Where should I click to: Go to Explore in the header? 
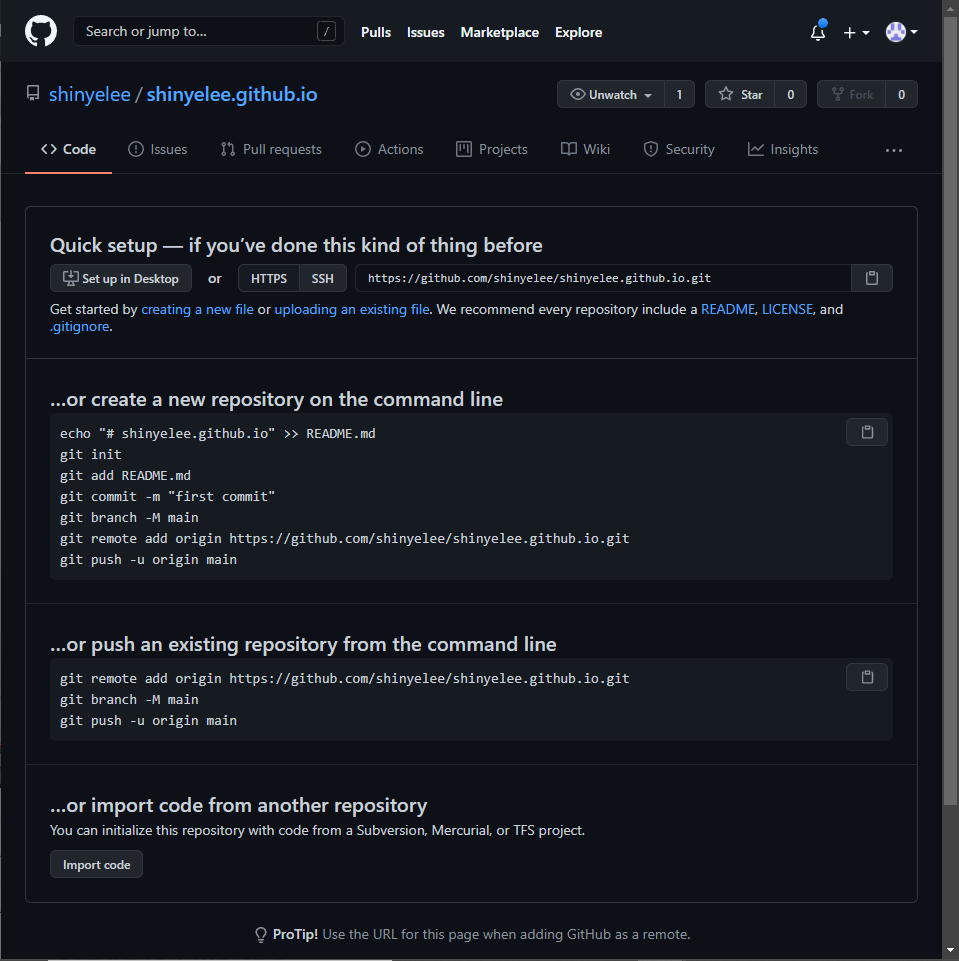[x=578, y=32]
